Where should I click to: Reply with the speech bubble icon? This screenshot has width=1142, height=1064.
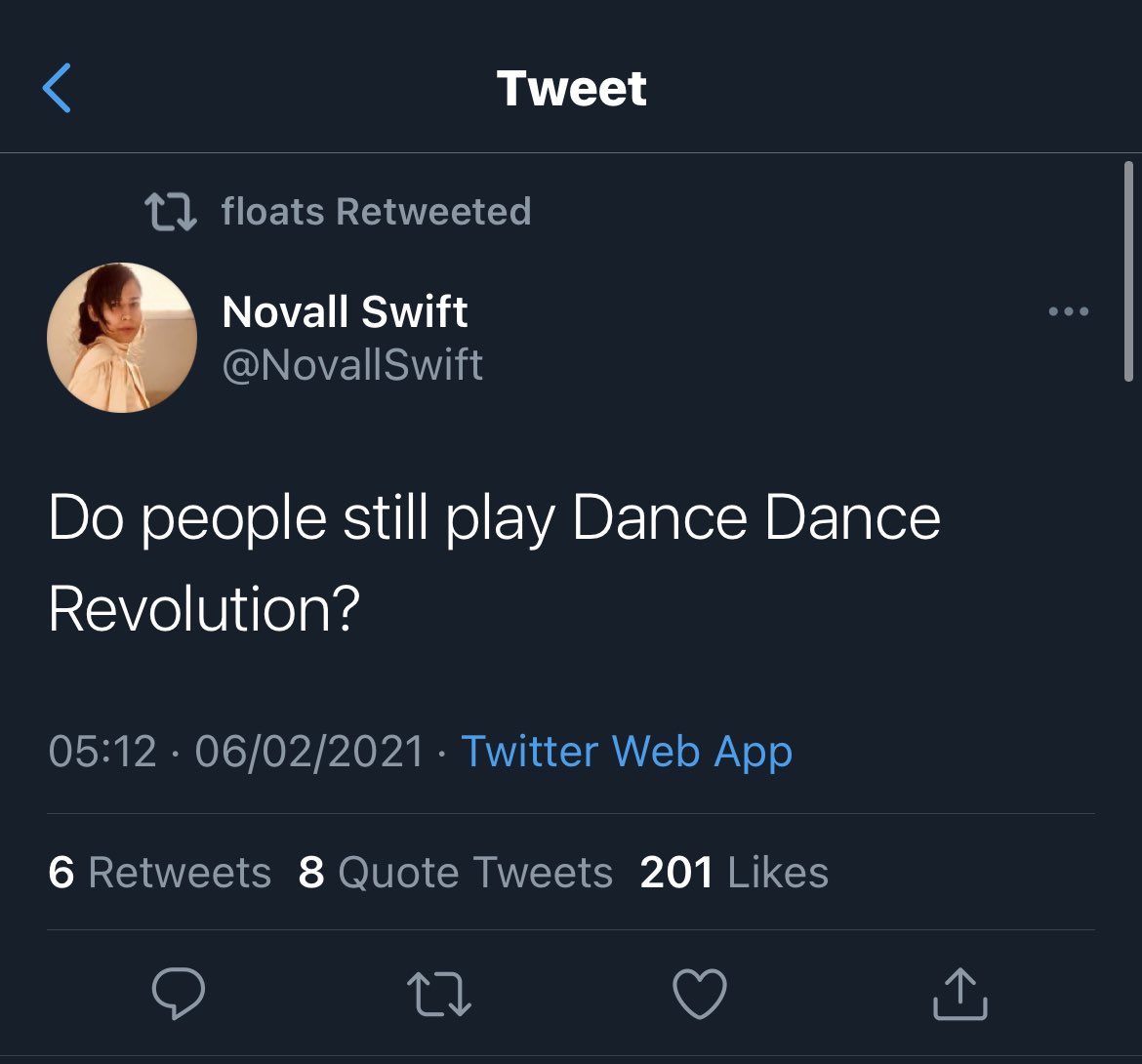tap(179, 994)
